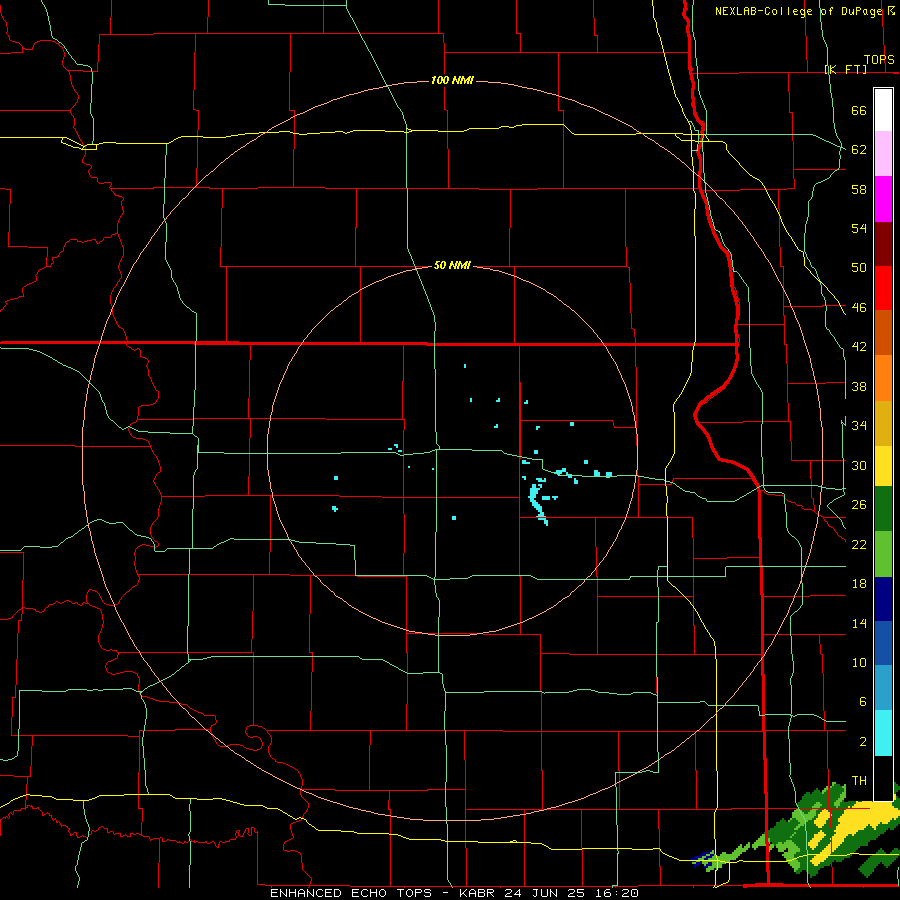The height and width of the screenshot is (900, 900).
Task: Select the light pink legend swatch
Action: coord(883,154)
